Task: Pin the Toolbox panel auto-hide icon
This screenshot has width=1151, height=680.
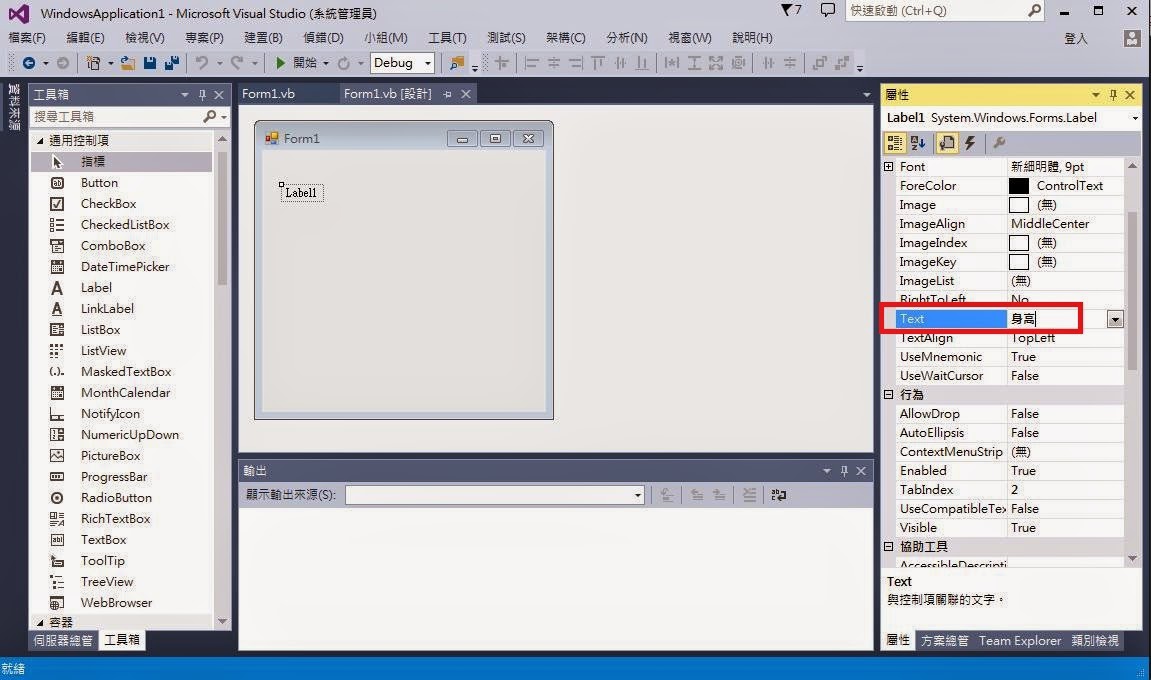Action: (x=203, y=95)
